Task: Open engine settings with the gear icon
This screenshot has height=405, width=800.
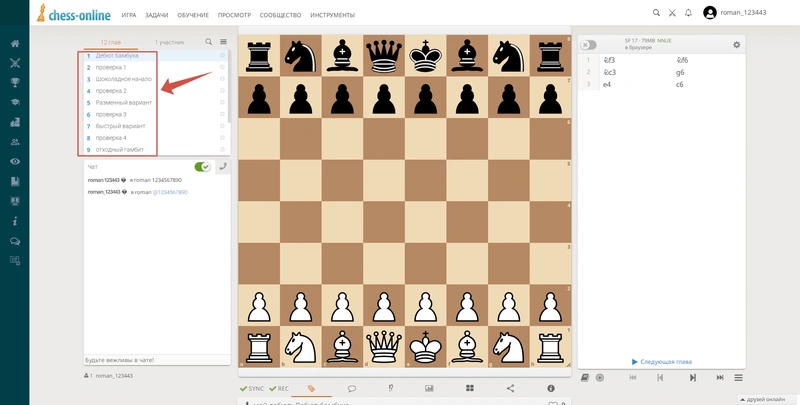Action: (736, 45)
